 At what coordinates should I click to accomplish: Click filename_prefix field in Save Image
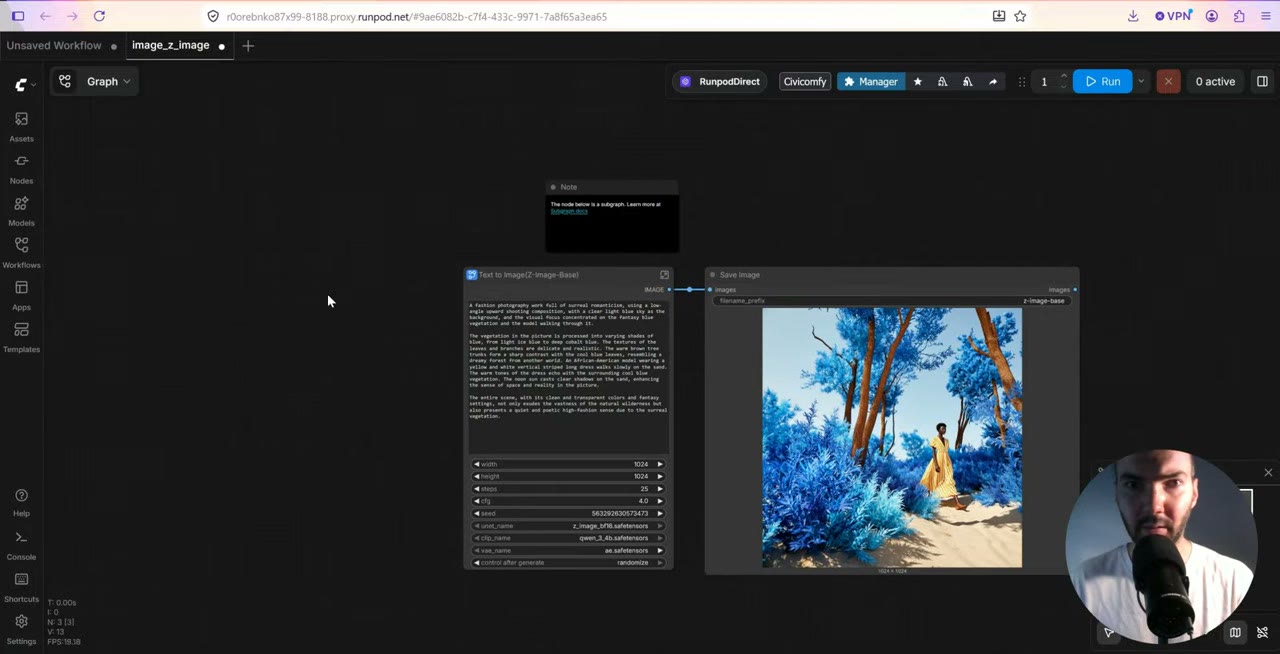click(x=892, y=301)
